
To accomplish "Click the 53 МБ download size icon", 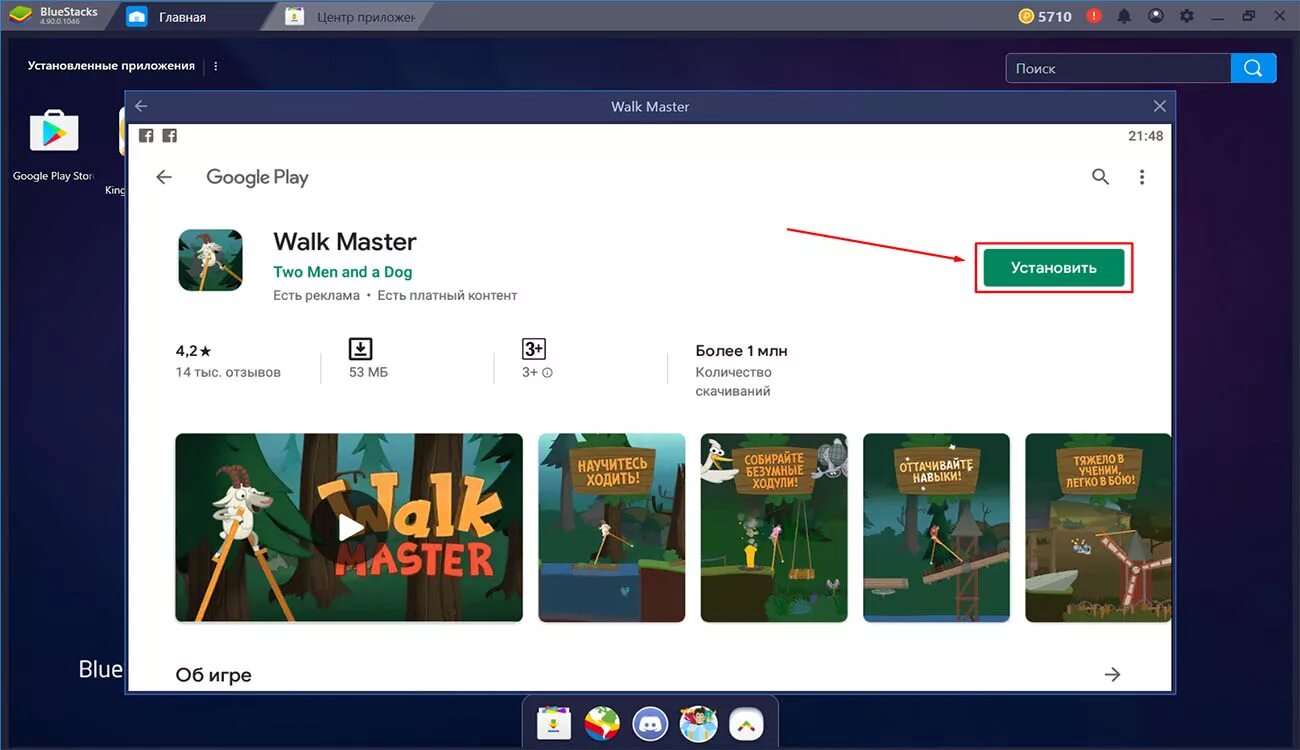I will [x=360, y=348].
